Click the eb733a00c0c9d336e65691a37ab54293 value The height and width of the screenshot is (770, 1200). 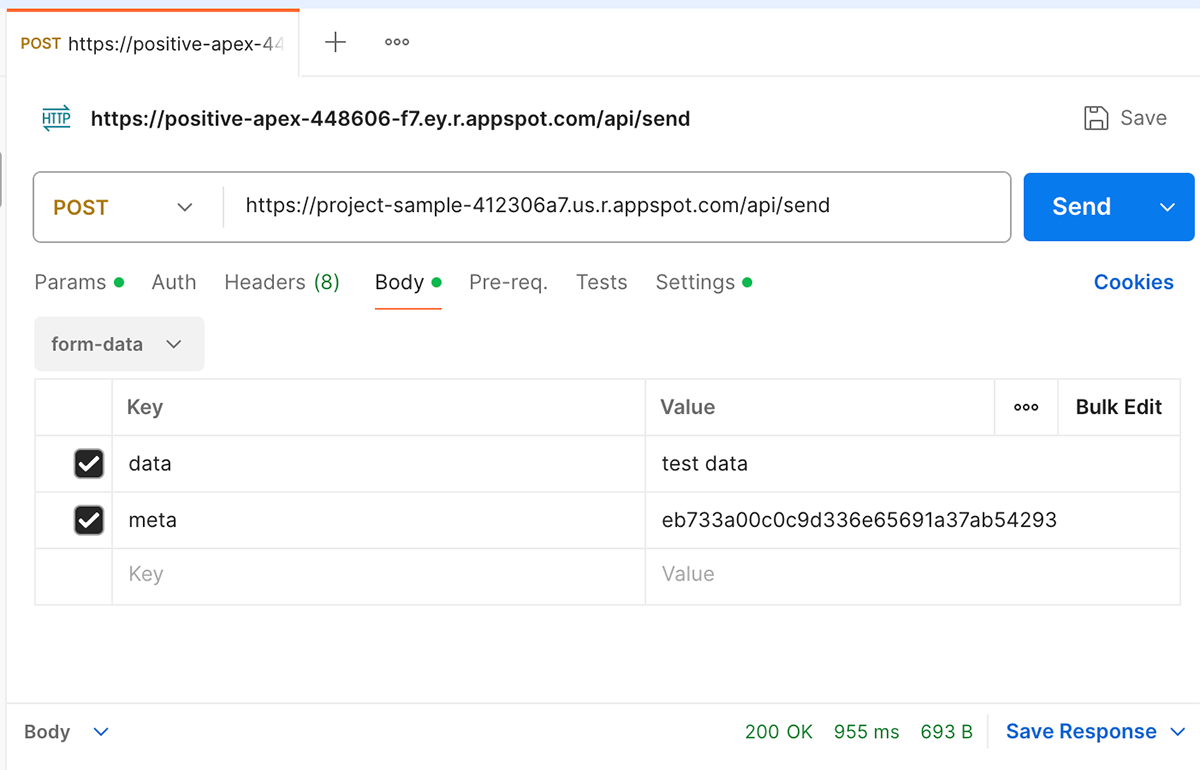(859, 520)
